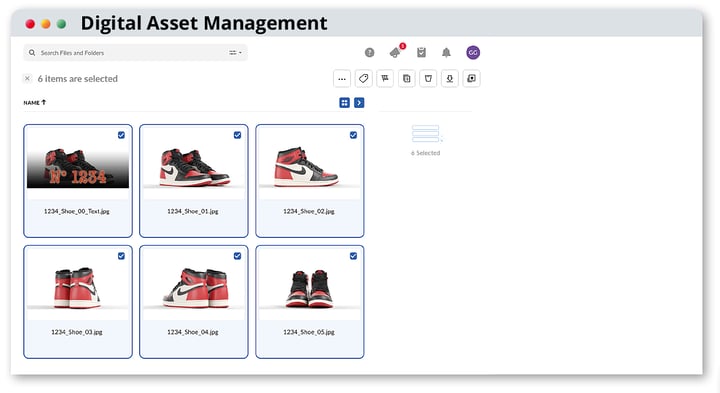
Task: Click the stacked items icon in side panel
Action: point(426,133)
